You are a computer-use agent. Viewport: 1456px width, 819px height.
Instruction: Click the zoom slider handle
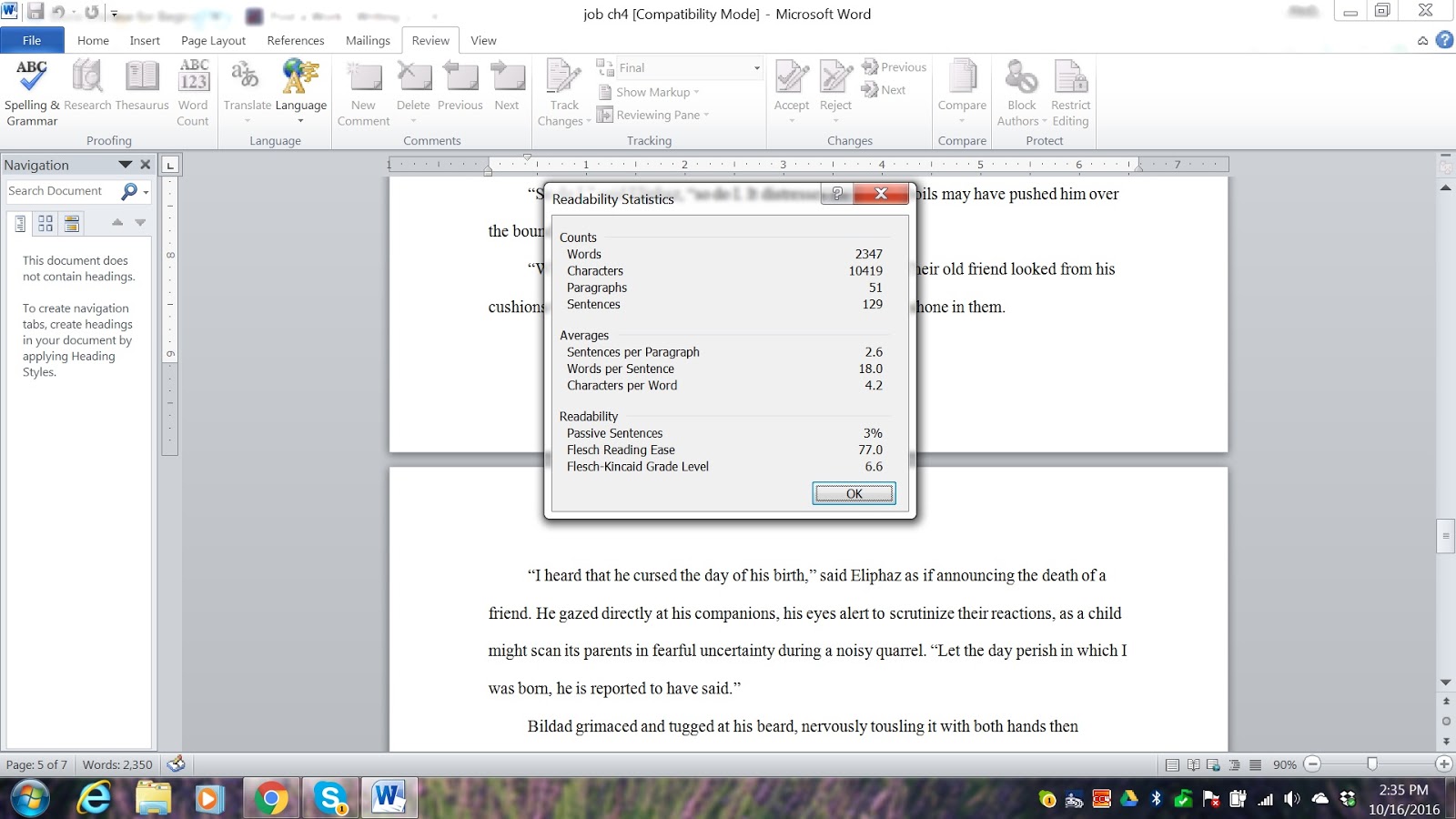pos(1372,764)
